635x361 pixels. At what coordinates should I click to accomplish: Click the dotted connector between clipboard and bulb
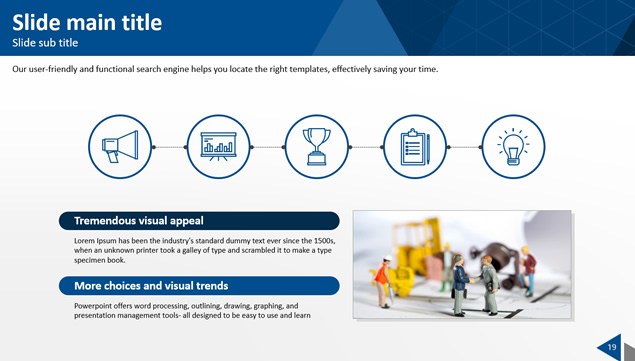click(465, 147)
